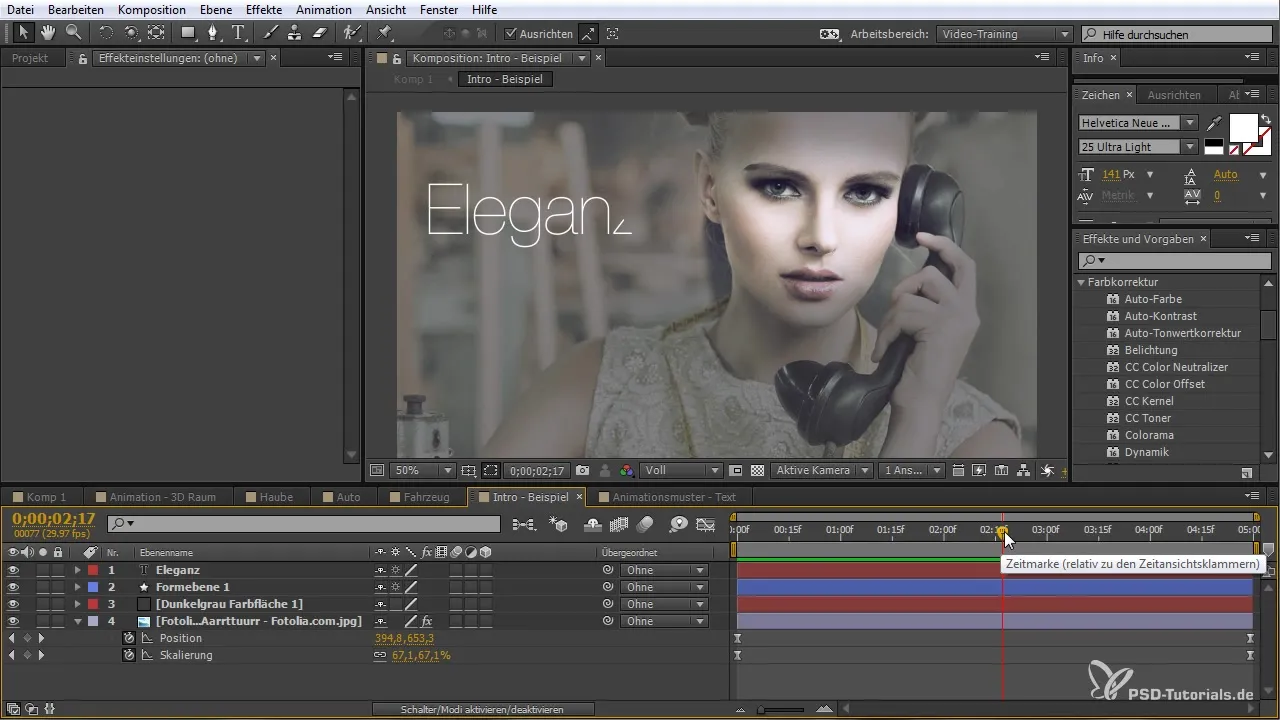Select the CC Toner effect
The width and height of the screenshot is (1280, 720).
(1147, 418)
